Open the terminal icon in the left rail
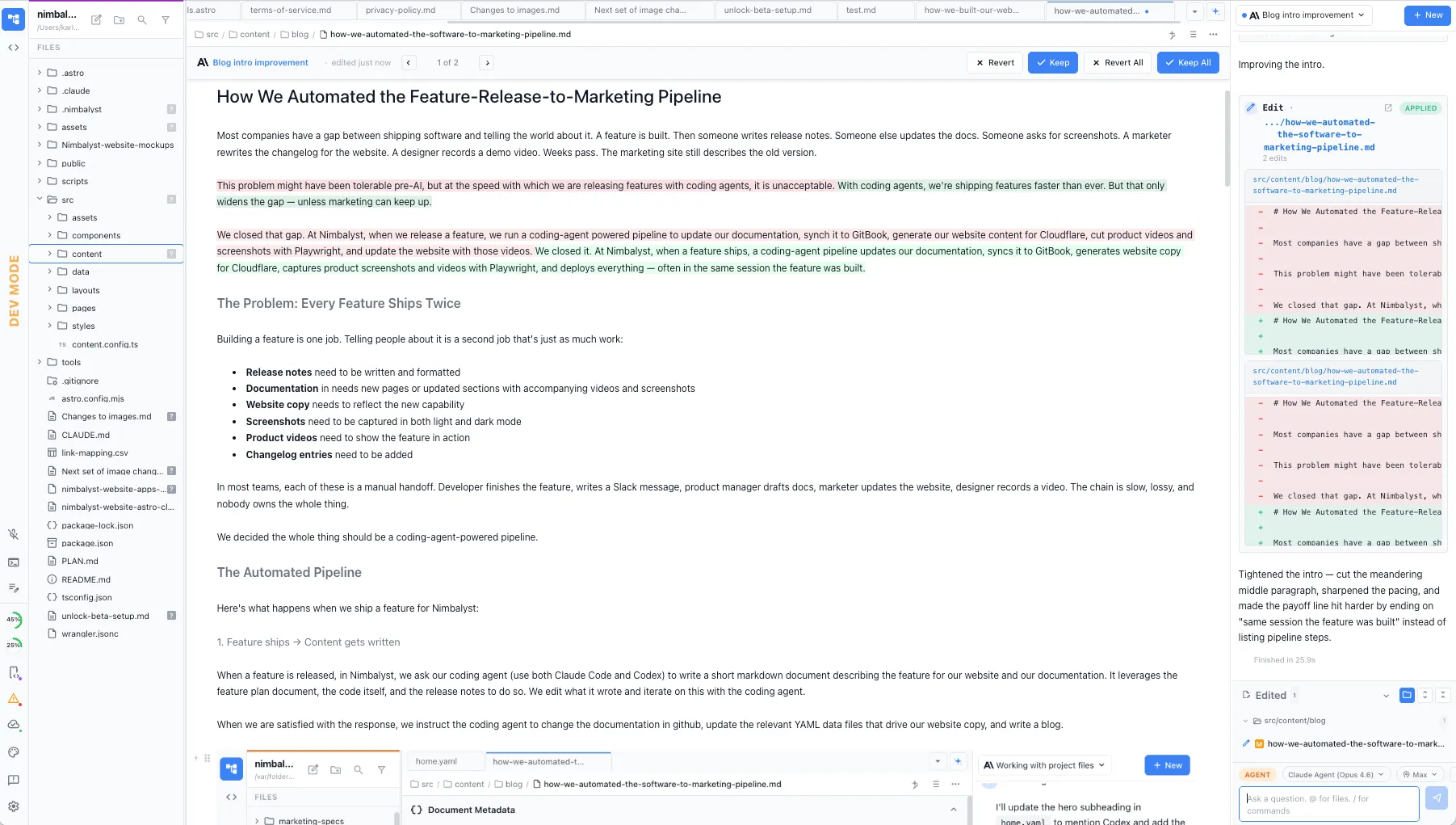 [14, 562]
